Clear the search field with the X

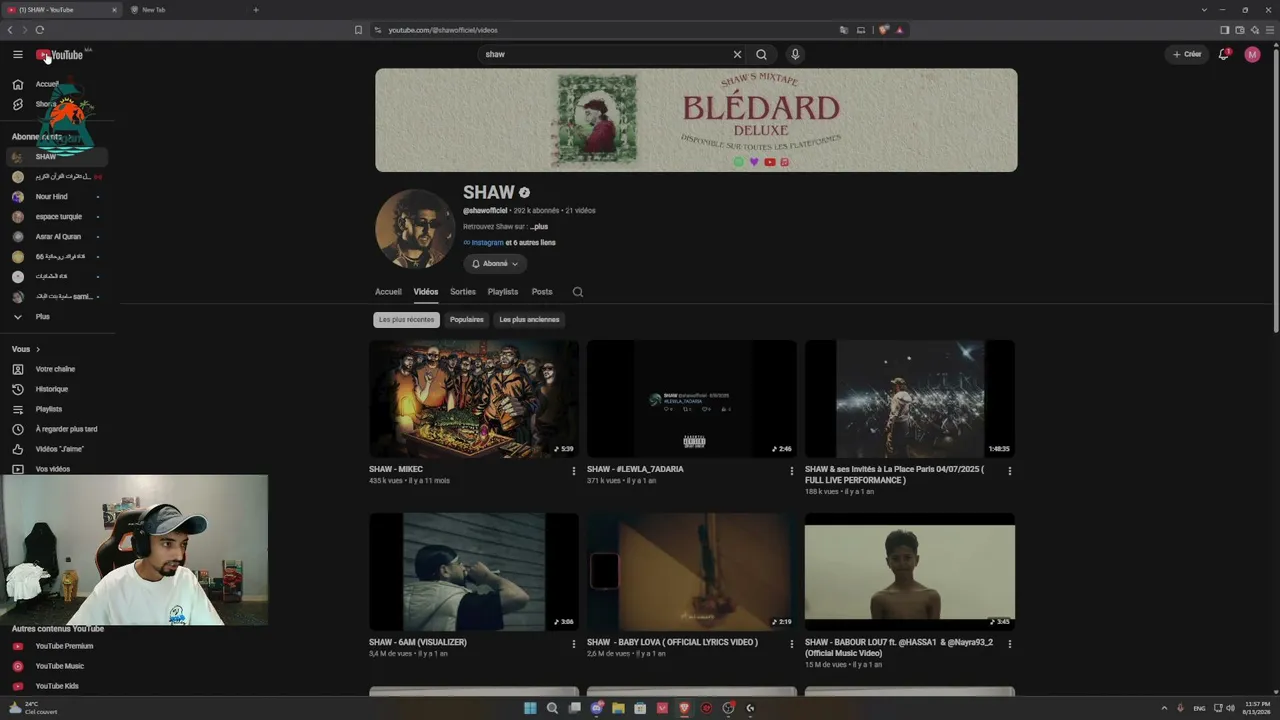[x=737, y=55]
